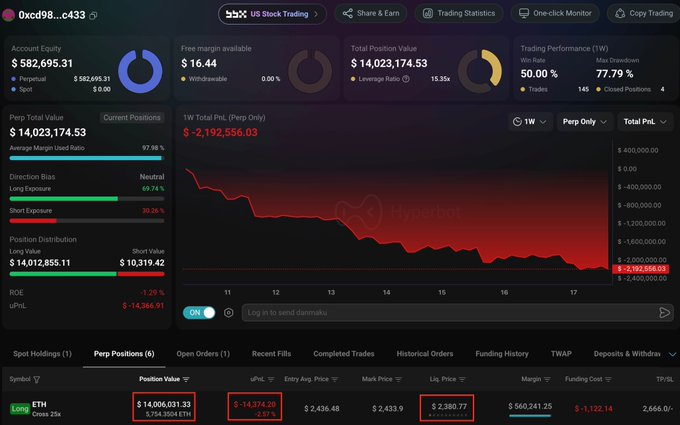This screenshot has width=680, height=425.
Task: Open Trading Statistics
Action: pos(459,13)
